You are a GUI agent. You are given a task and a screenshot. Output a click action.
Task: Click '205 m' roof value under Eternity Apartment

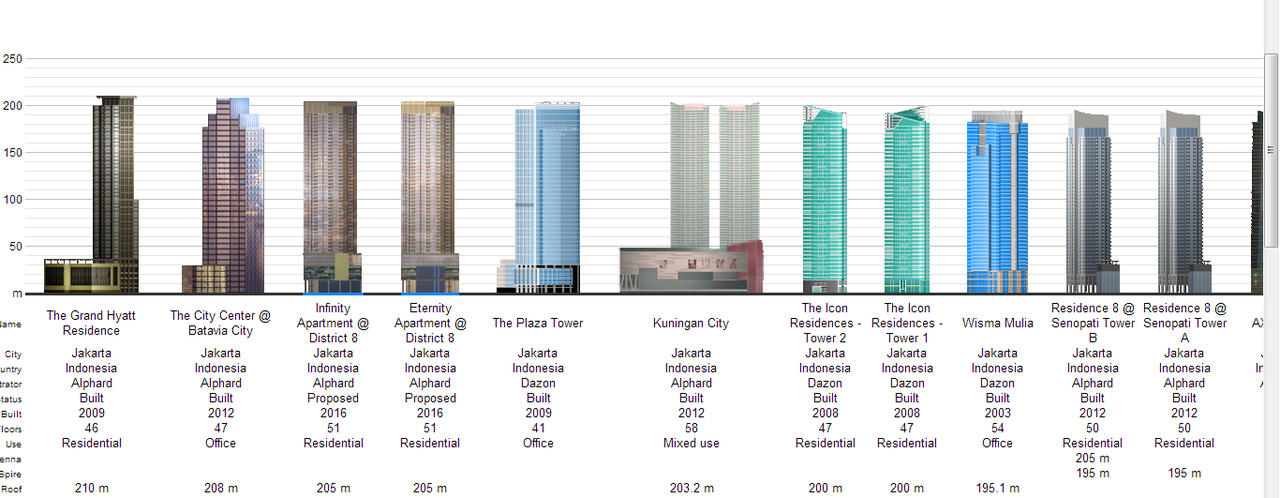(430, 488)
